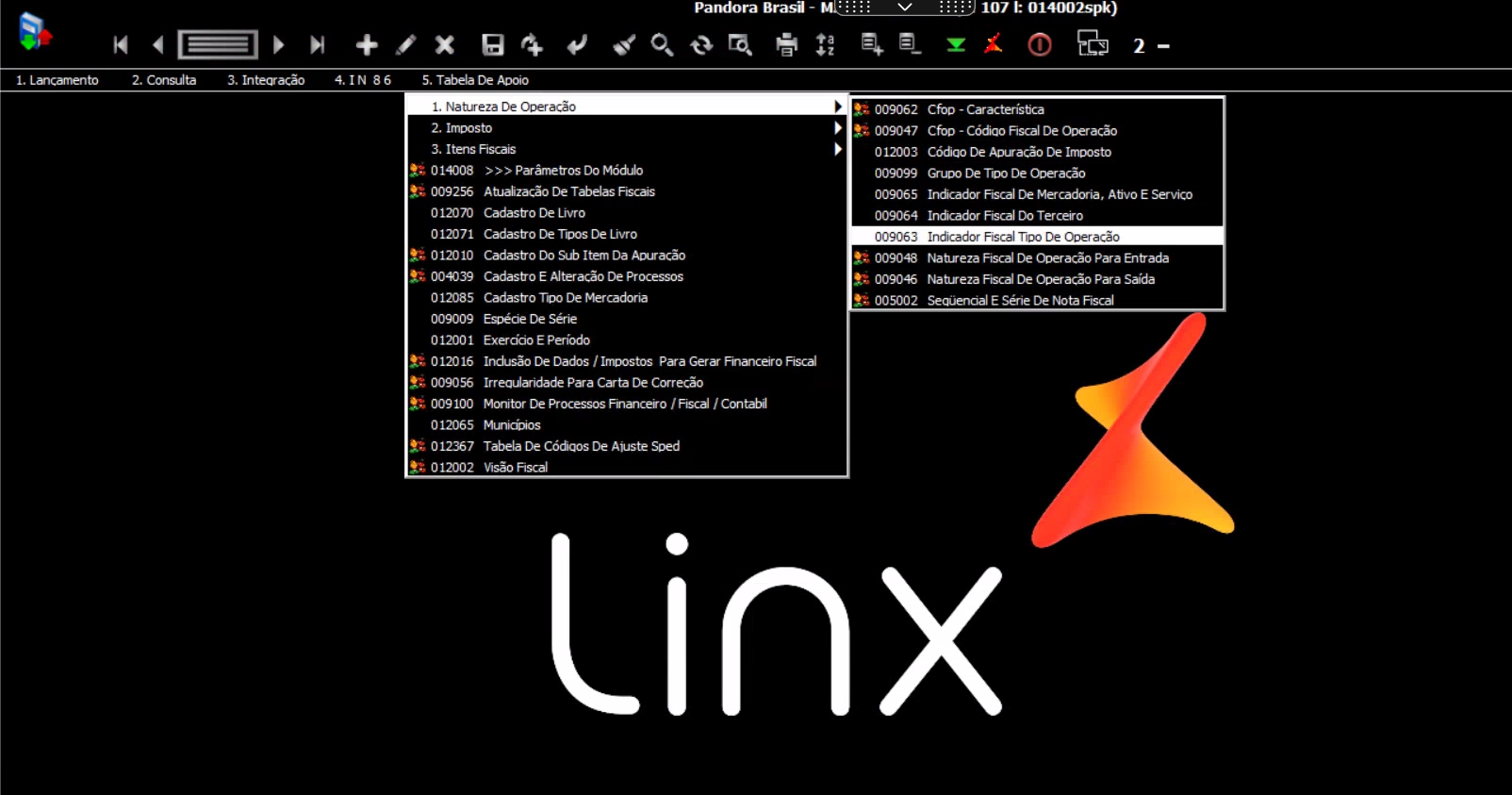The height and width of the screenshot is (795, 1512).
Task: Click the broom clear icon
Action: 623,44
